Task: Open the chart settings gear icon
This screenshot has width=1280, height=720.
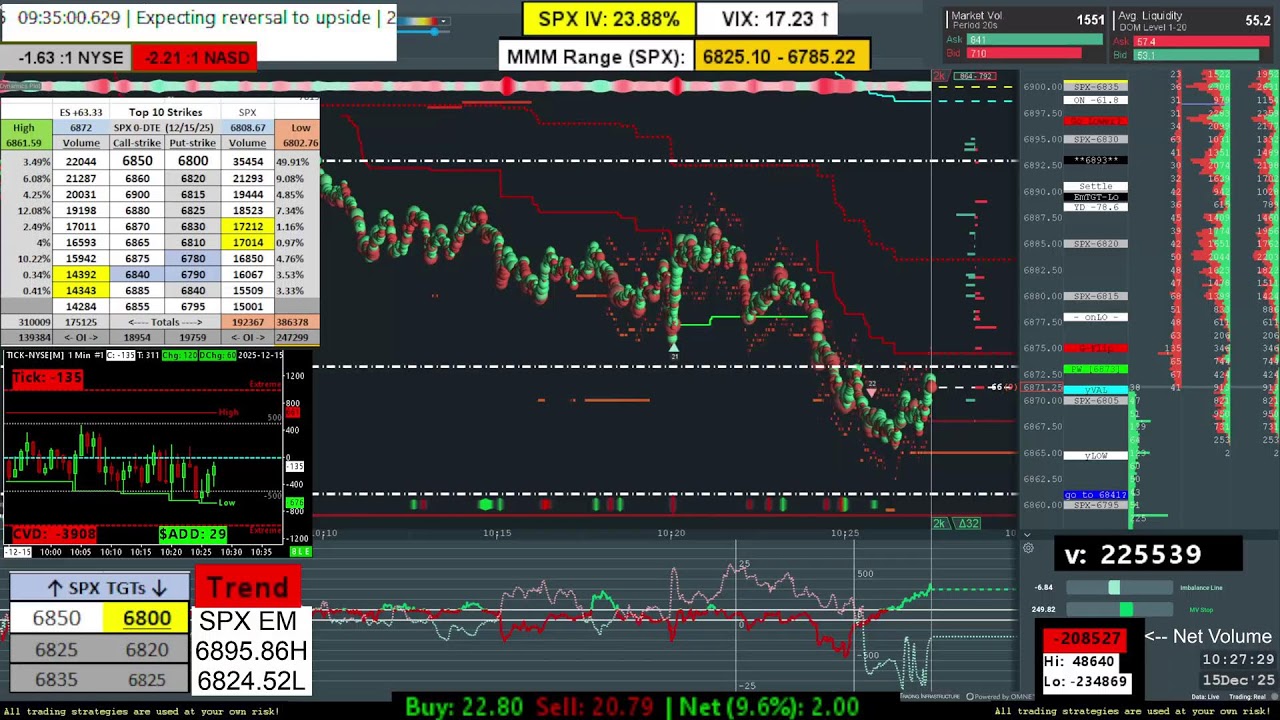Action: pyautogui.click(x=1027, y=547)
